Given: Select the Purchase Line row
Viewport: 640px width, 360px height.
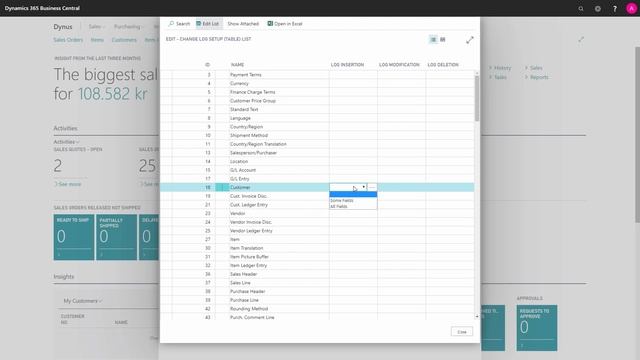Looking at the screenshot, I should [317, 300].
